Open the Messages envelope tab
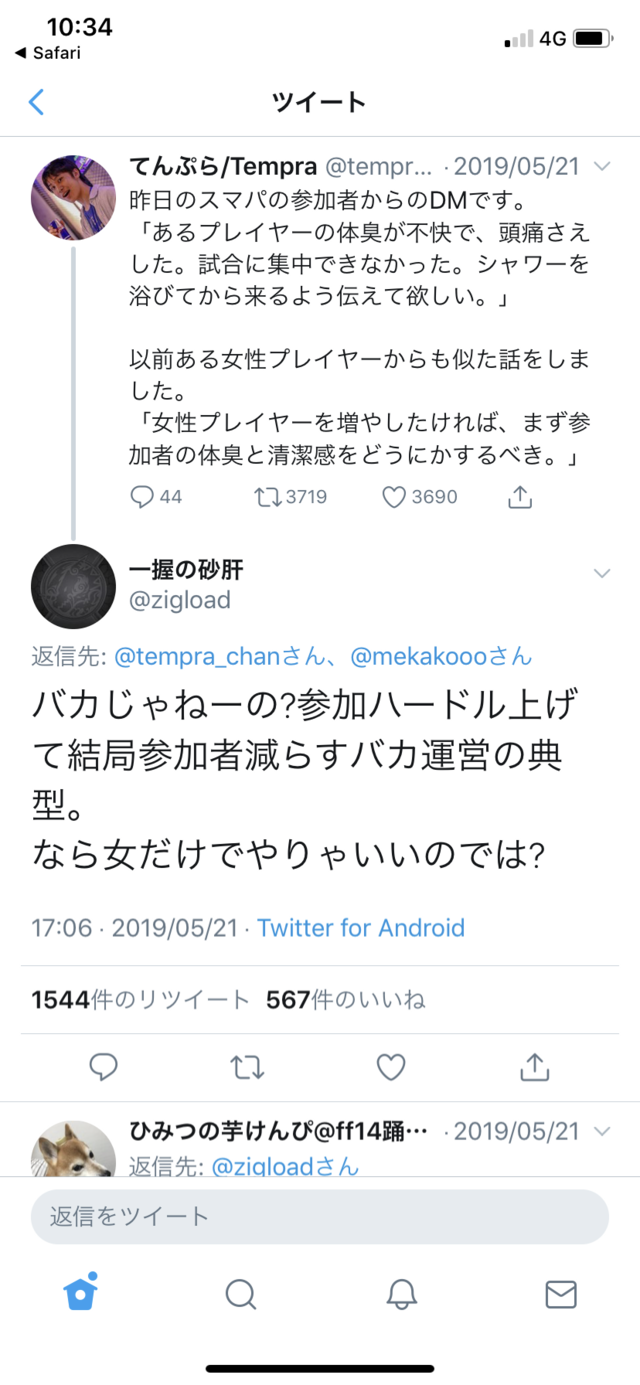 click(561, 1294)
